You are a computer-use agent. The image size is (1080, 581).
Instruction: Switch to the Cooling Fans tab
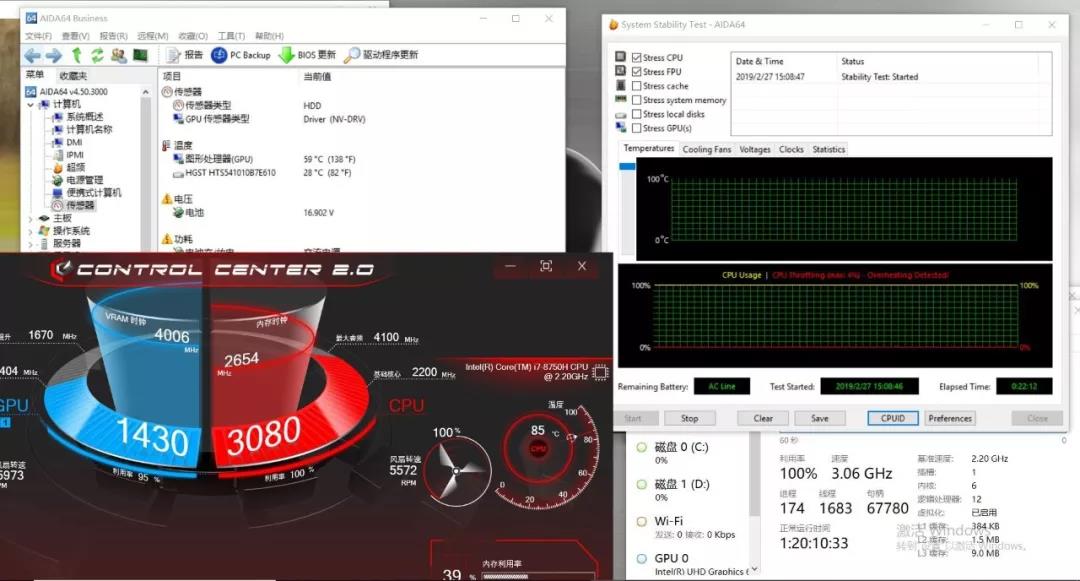click(x=707, y=149)
